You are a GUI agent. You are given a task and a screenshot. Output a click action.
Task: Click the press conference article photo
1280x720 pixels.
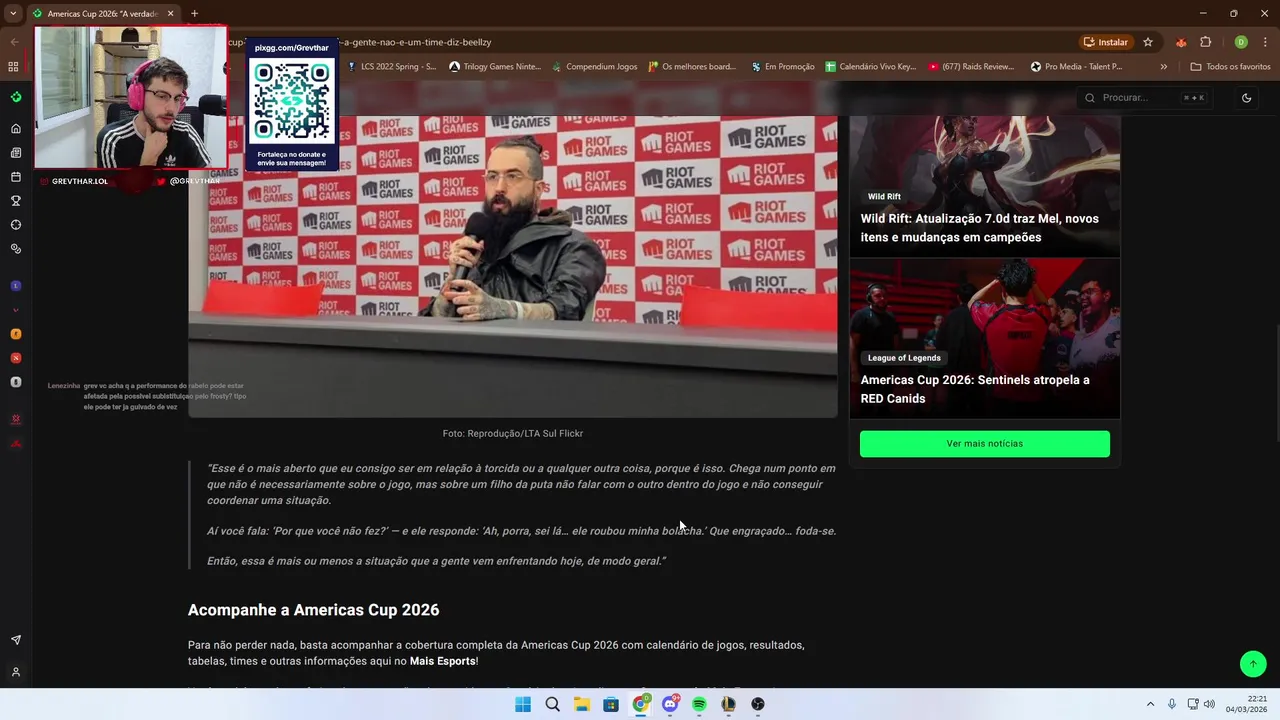coord(512,266)
